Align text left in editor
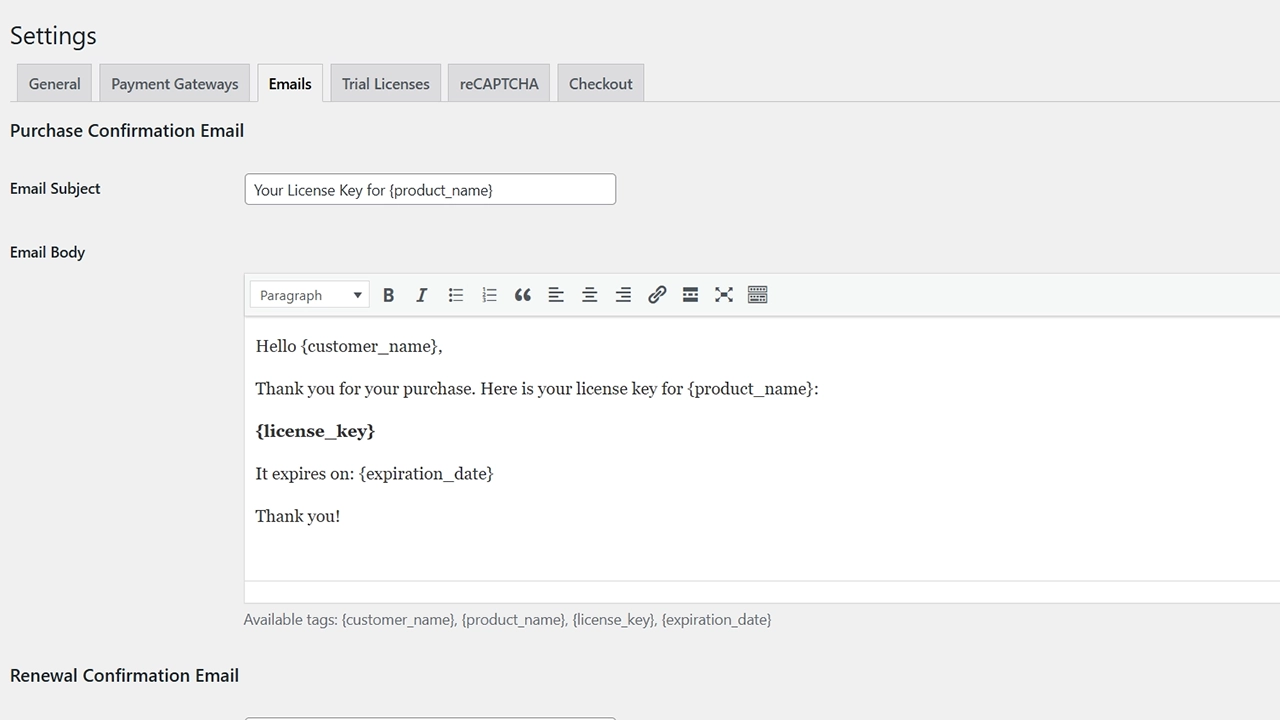 556,295
